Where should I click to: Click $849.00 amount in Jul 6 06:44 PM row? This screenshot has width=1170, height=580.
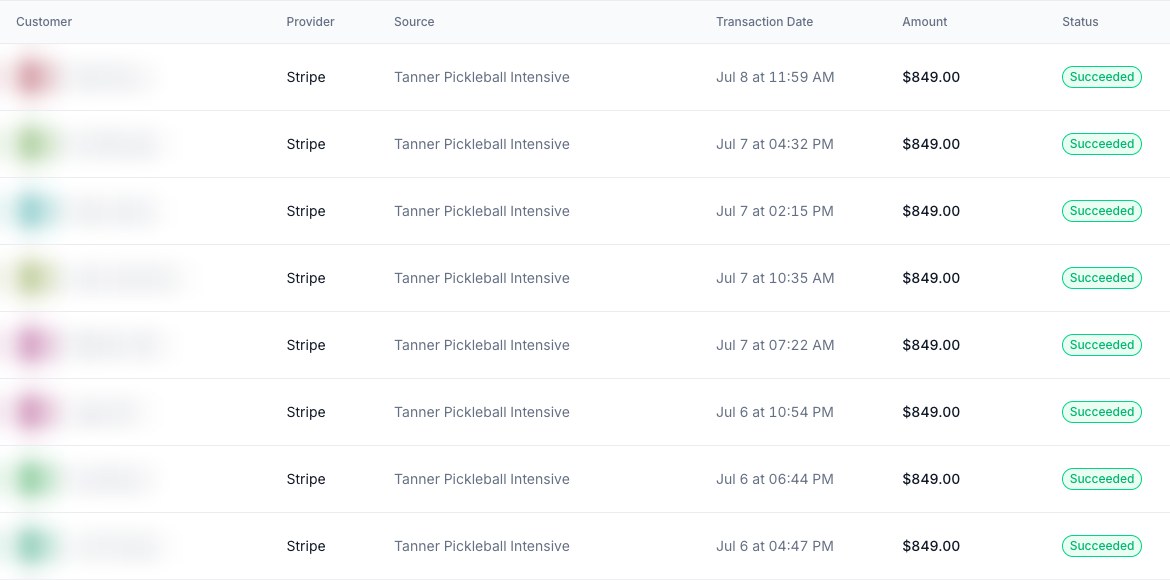tap(930, 479)
